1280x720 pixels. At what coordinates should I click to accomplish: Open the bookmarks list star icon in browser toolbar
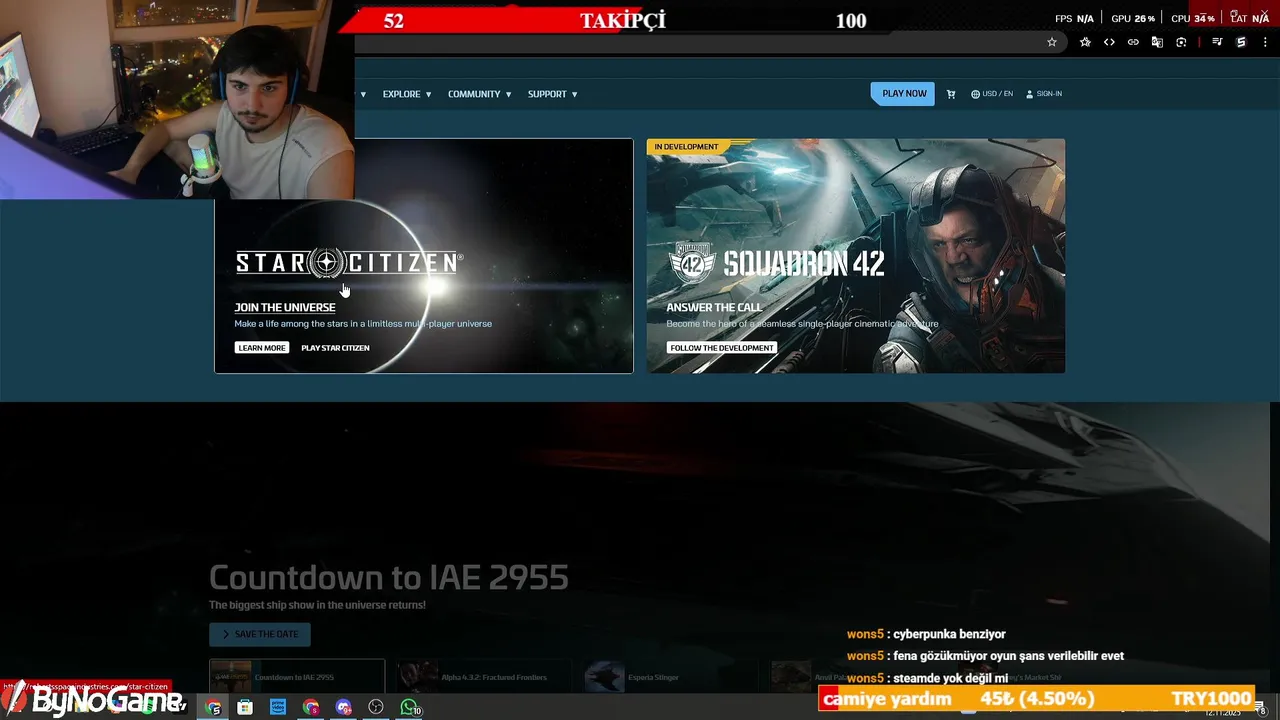pos(1085,42)
